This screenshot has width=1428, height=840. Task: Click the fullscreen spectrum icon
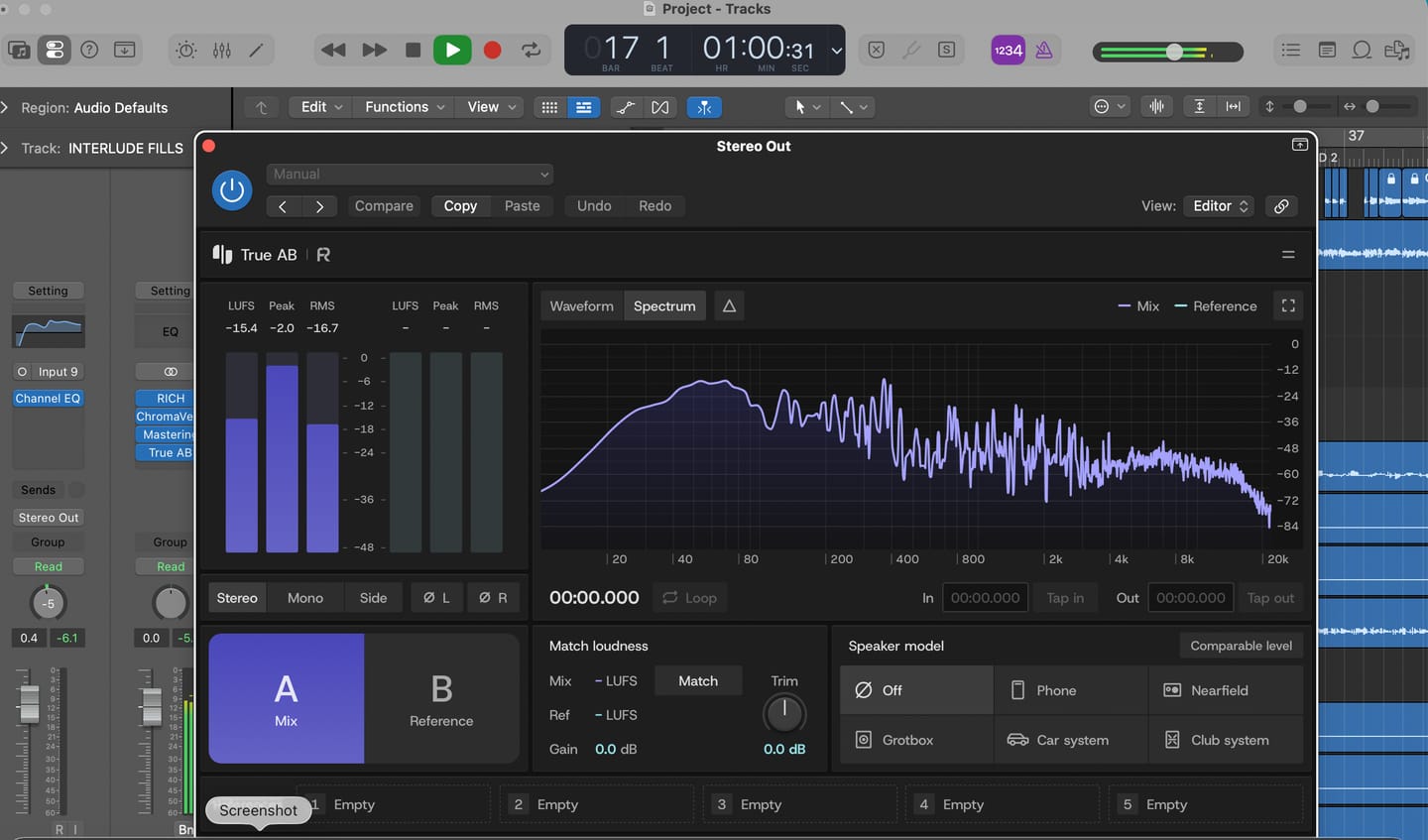(x=1288, y=305)
